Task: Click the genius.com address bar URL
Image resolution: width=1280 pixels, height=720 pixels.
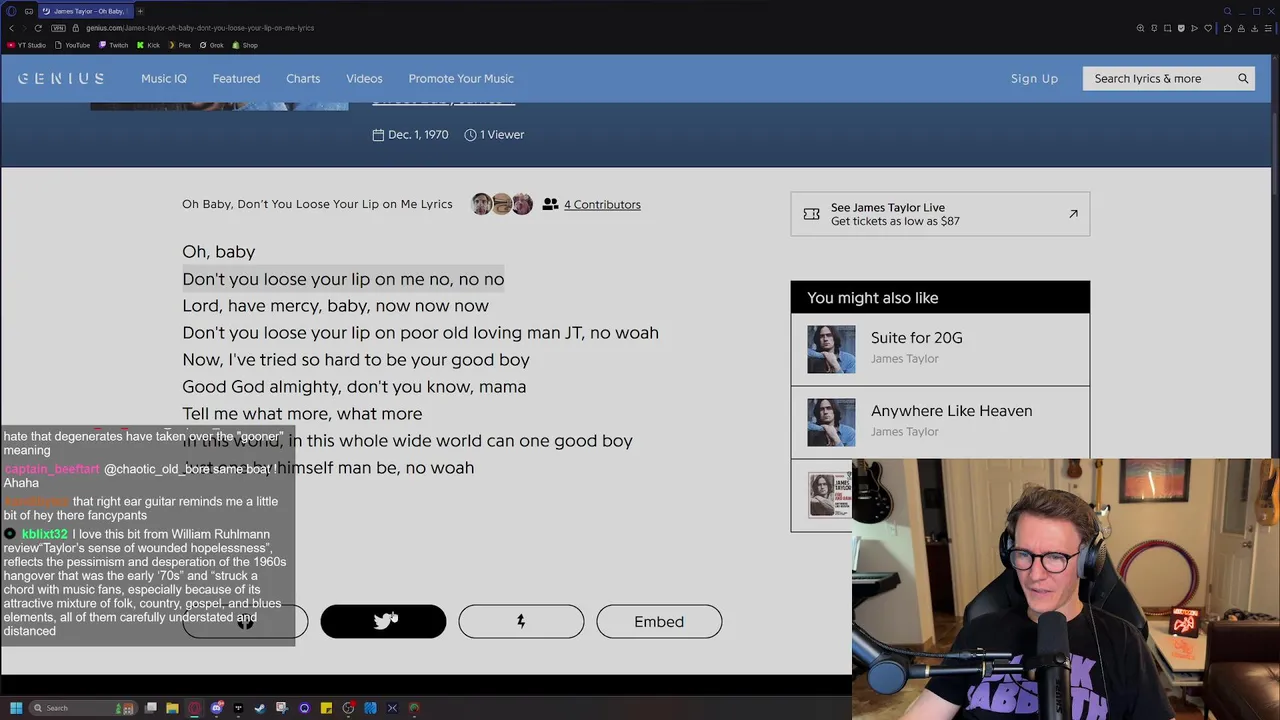Action: [200, 28]
